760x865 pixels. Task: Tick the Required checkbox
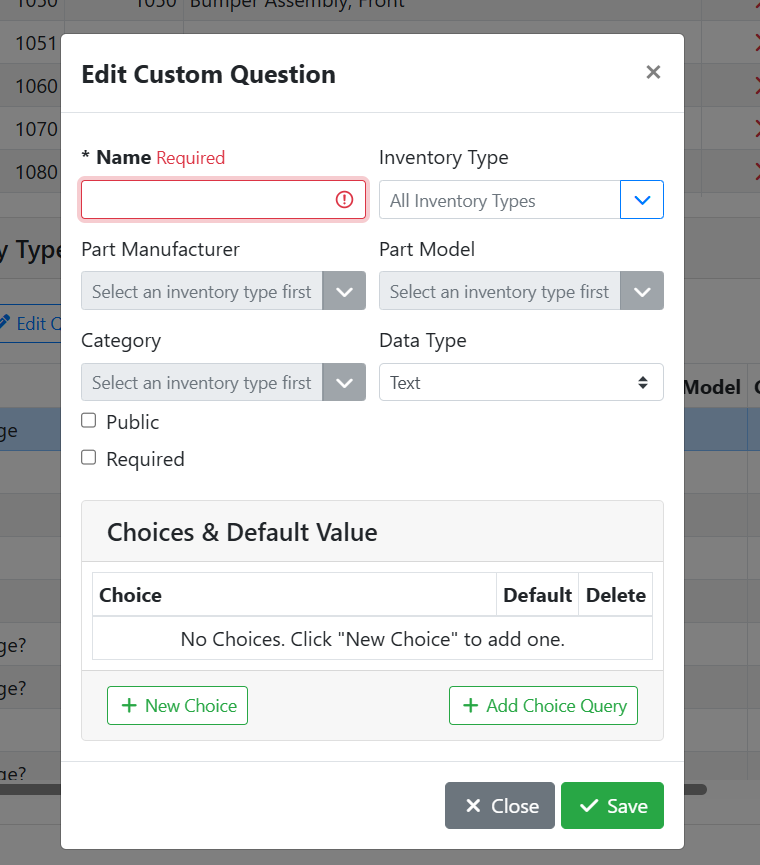coord(89,458)
